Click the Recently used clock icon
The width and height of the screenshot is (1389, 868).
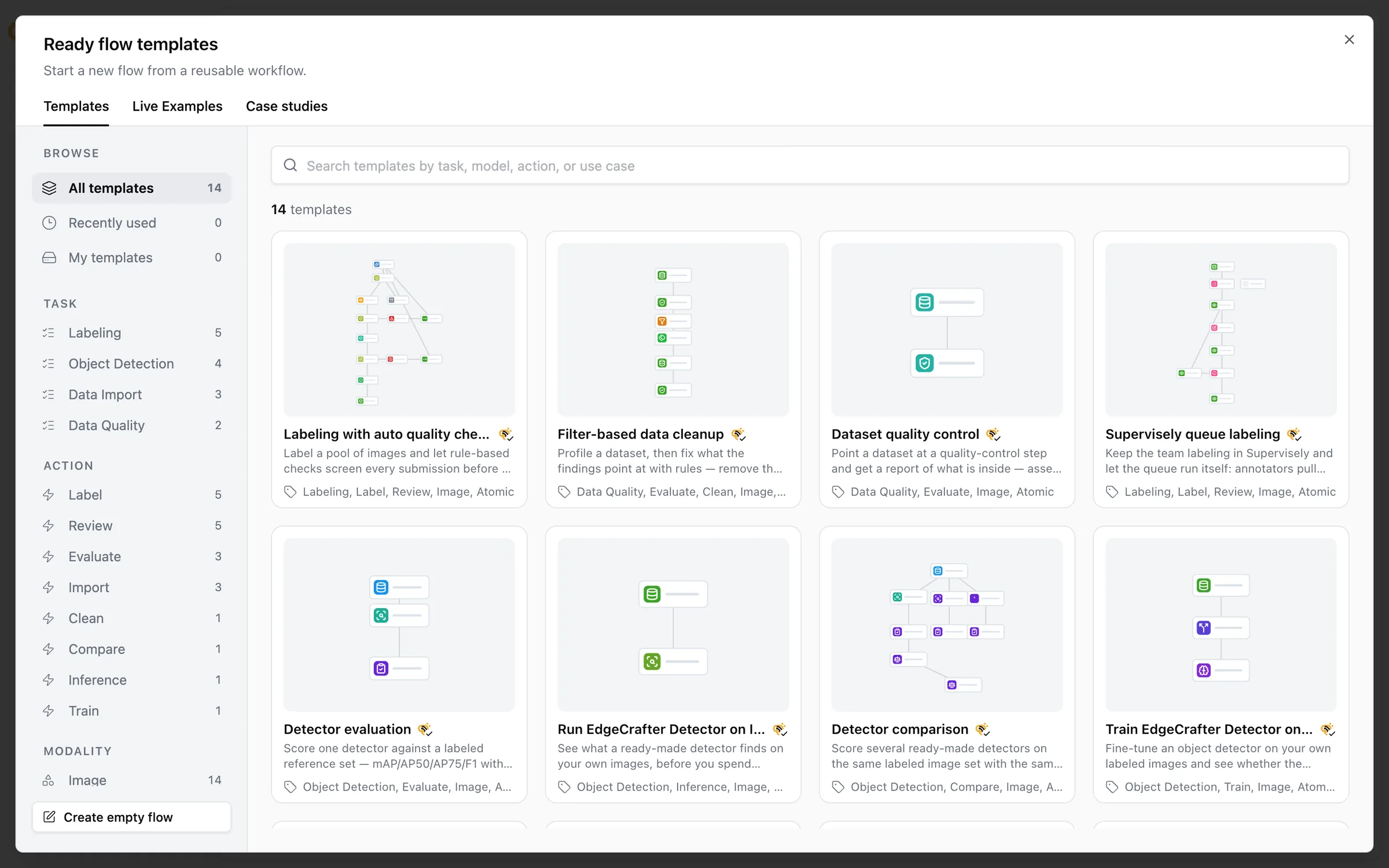[49, 223]
